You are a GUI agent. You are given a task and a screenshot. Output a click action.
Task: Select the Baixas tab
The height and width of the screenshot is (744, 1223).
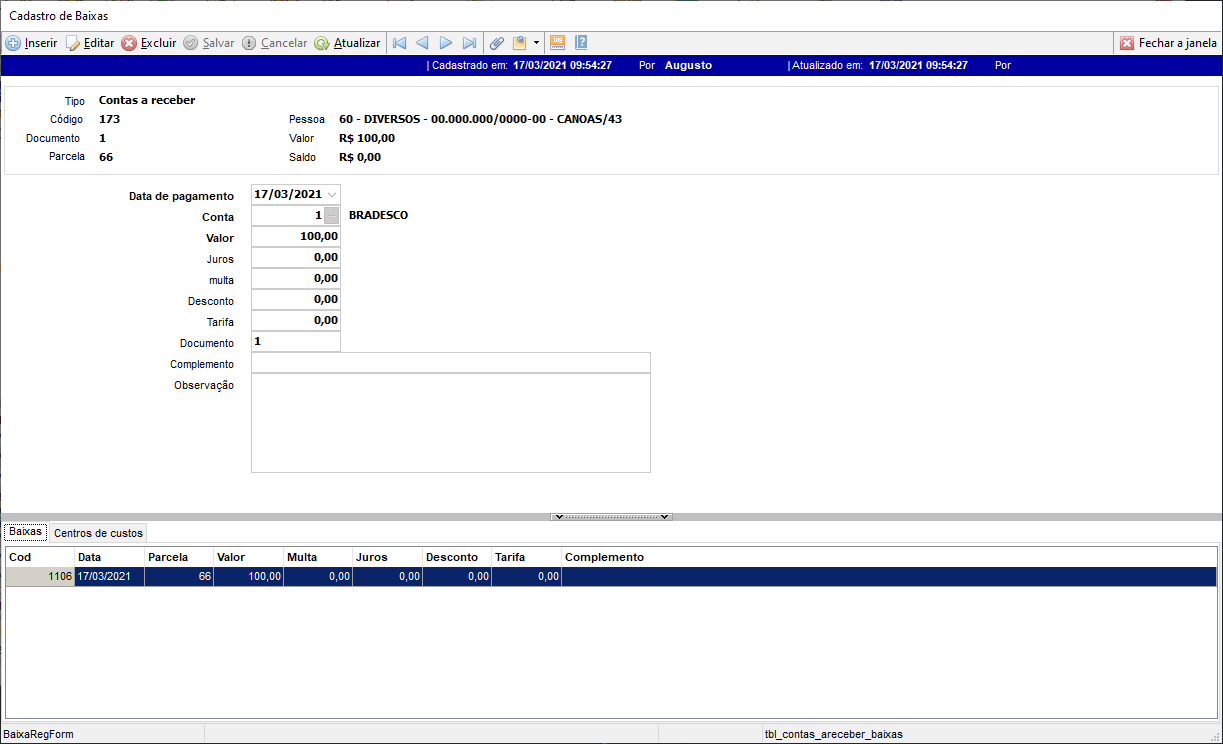pyautogui.click(x=25, y=532)
